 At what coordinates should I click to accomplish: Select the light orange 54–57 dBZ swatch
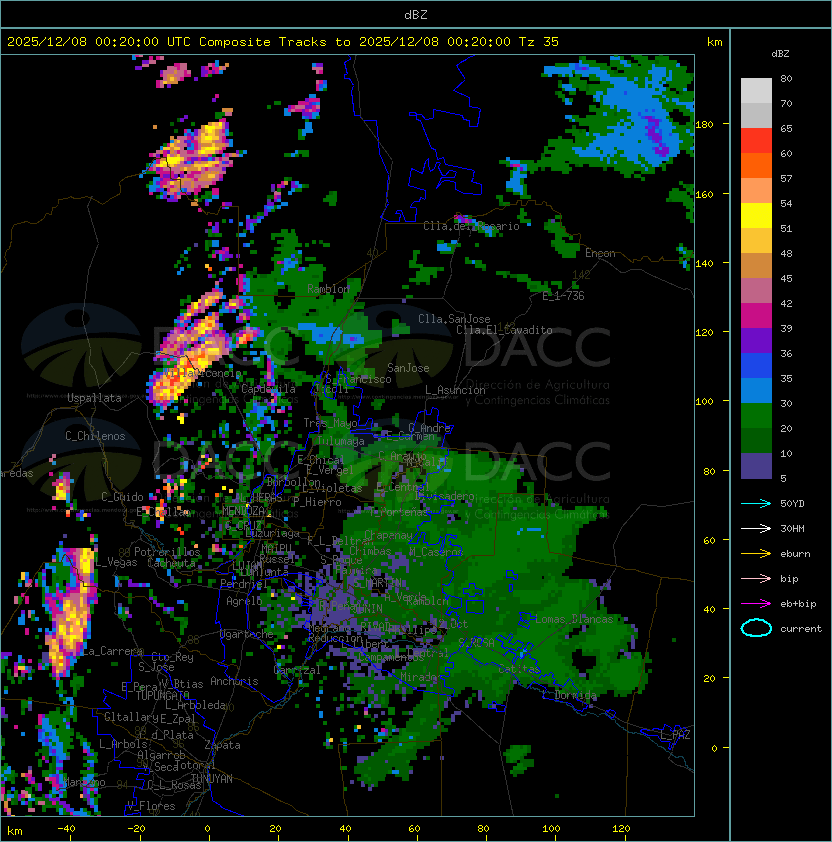756,191
